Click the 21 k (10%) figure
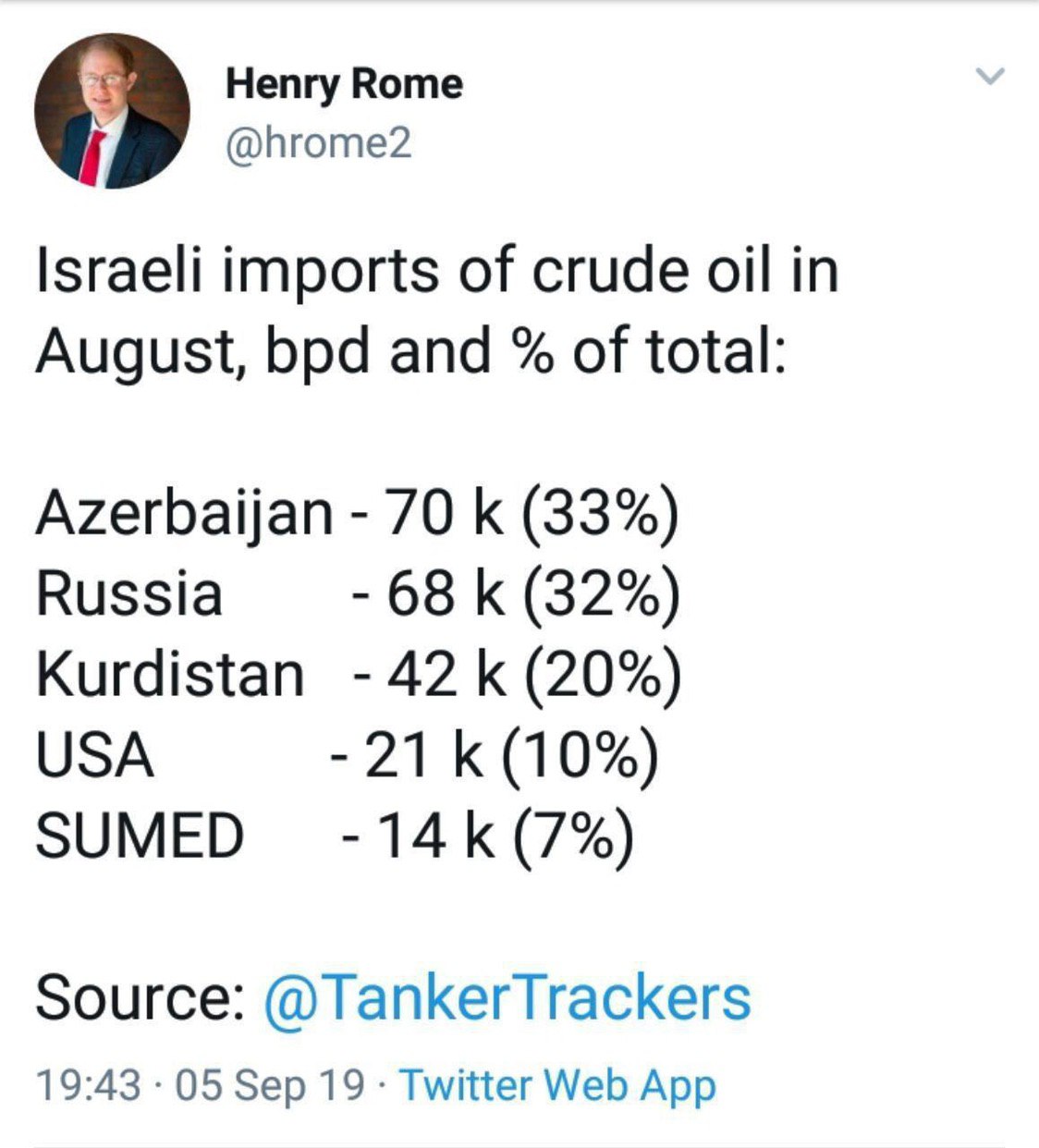The height and width of the screenshot is (1148, 1039). point(510,755)
